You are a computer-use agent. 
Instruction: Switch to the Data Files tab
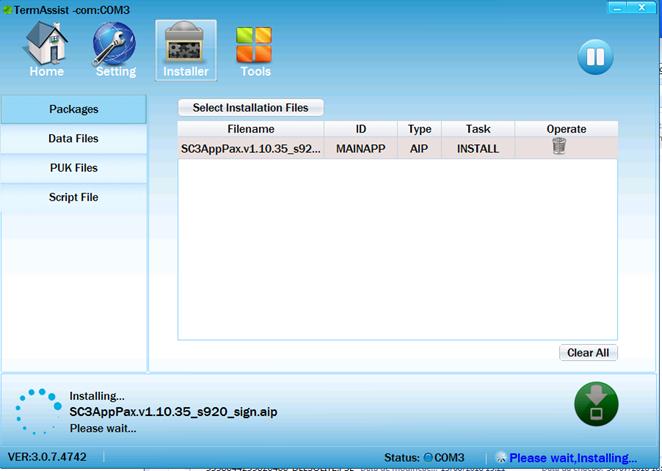click(x=74, y=139)
